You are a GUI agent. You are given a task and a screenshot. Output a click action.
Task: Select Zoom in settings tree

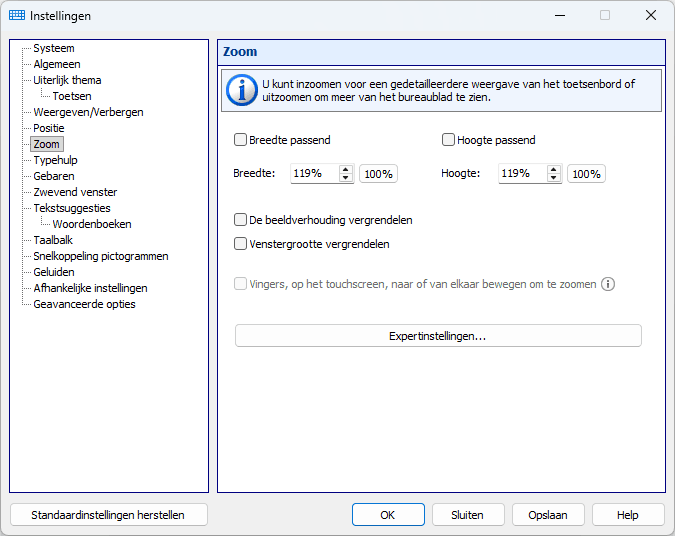[46, 144]
